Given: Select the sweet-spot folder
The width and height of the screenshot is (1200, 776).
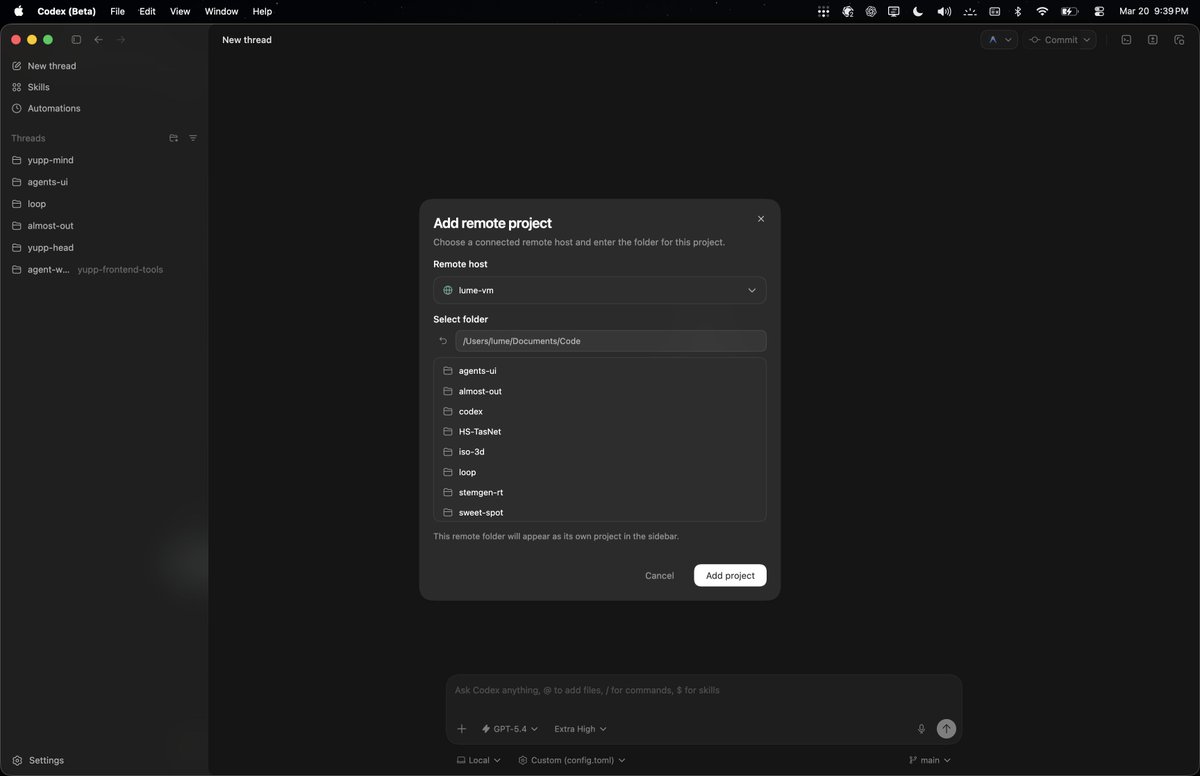Looking at the screenshot, I should coord(600,512).
